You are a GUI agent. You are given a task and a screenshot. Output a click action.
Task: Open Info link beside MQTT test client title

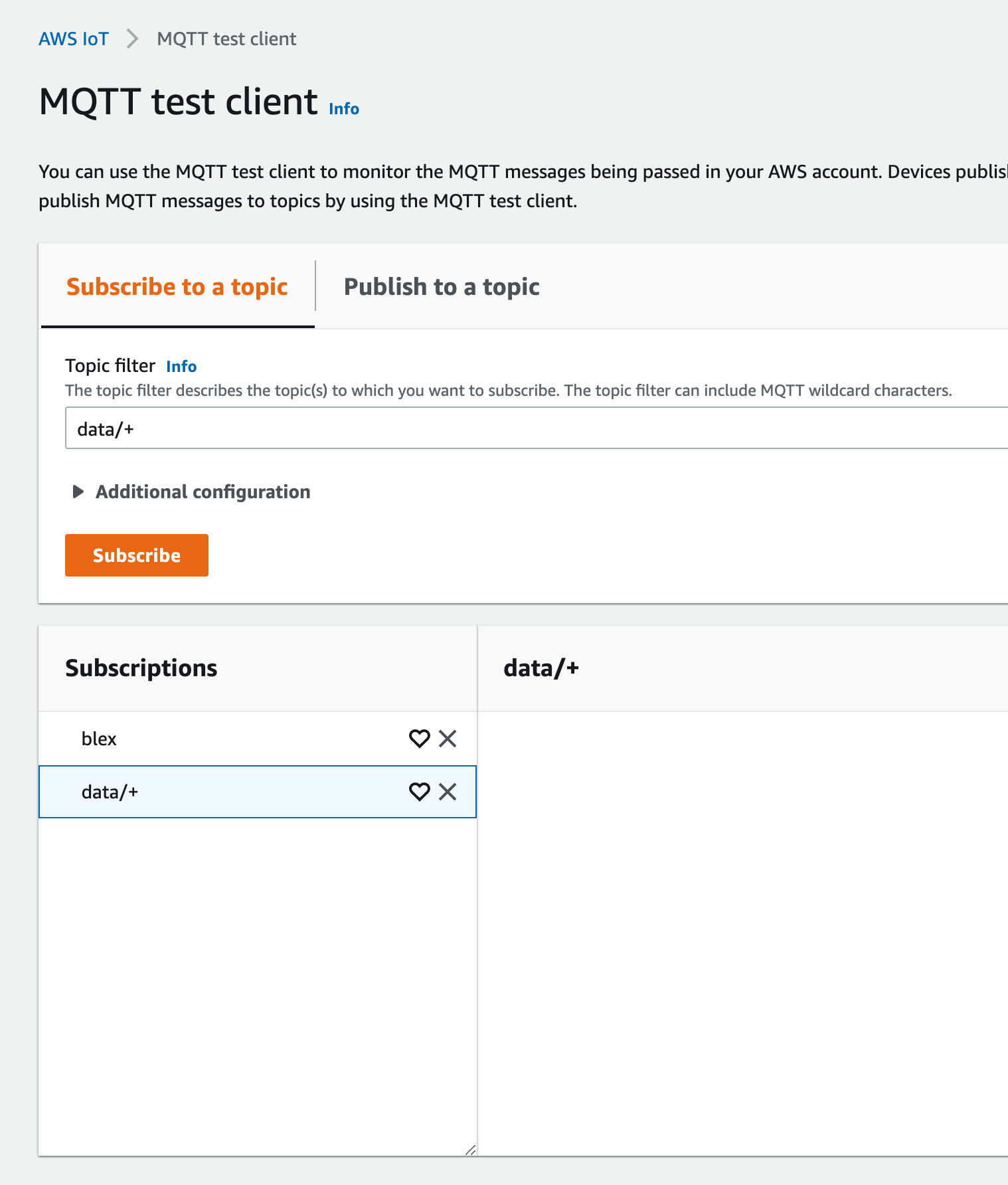[344, 109]
